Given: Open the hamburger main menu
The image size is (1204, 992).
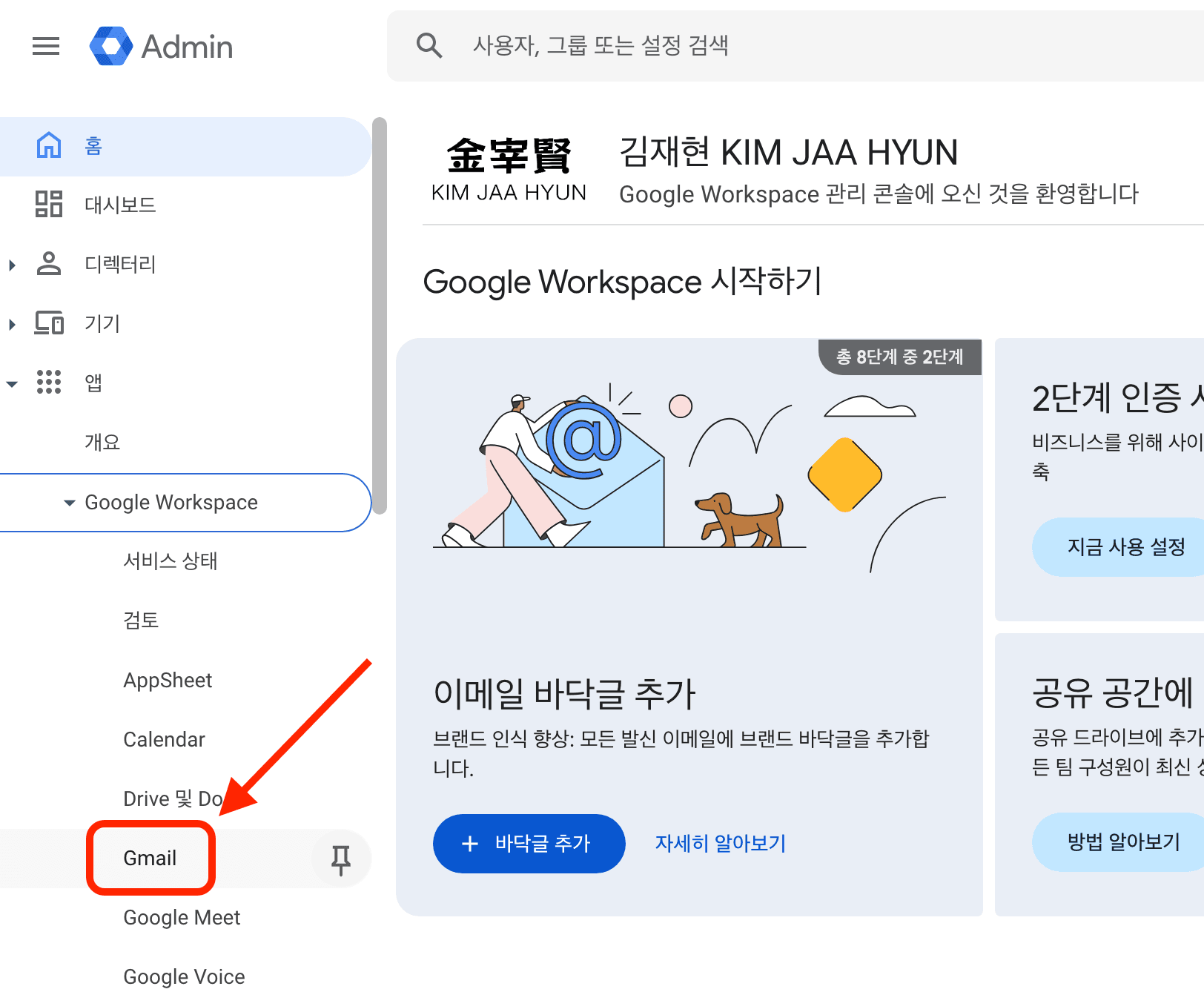Looking at the screenshot, I should [46, 46].
